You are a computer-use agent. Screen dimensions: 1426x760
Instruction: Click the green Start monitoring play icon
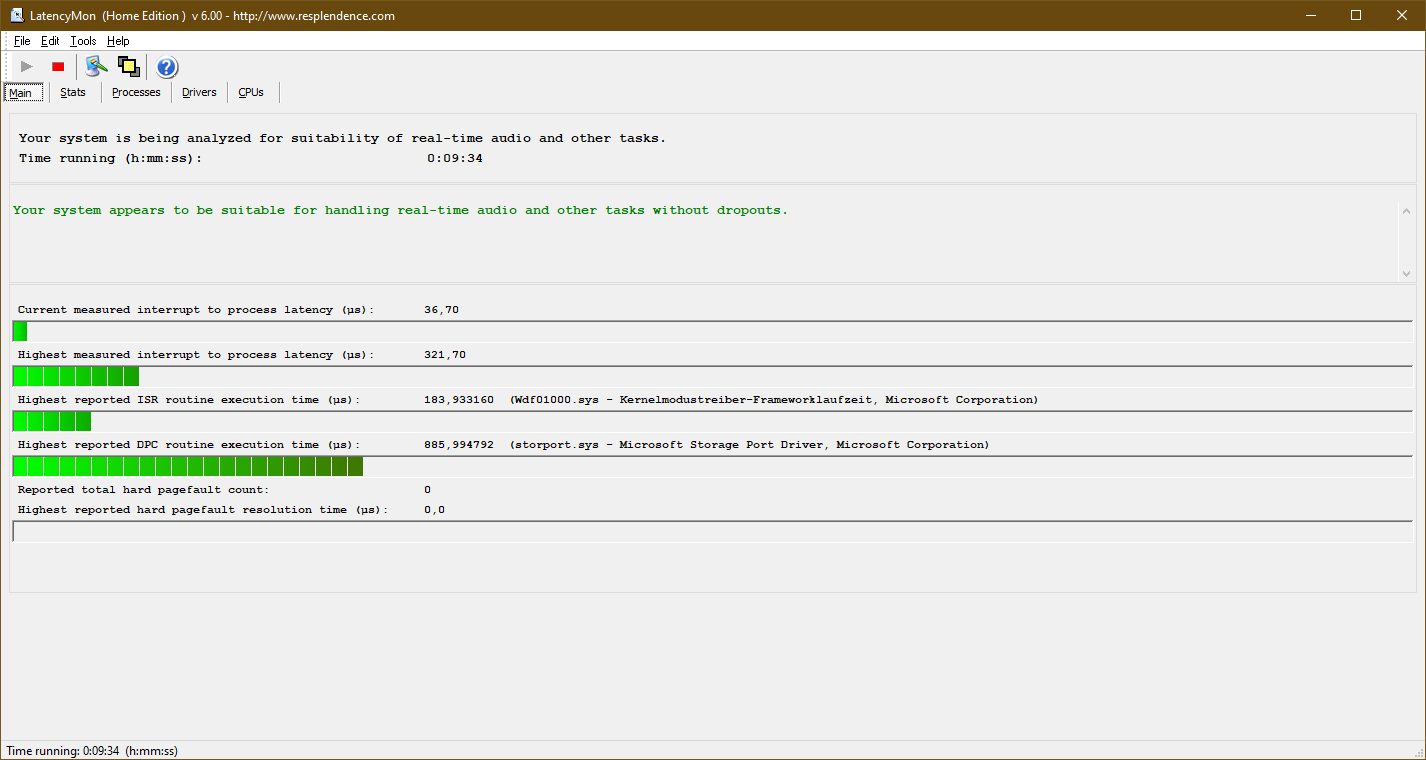(x=27, y=67)
